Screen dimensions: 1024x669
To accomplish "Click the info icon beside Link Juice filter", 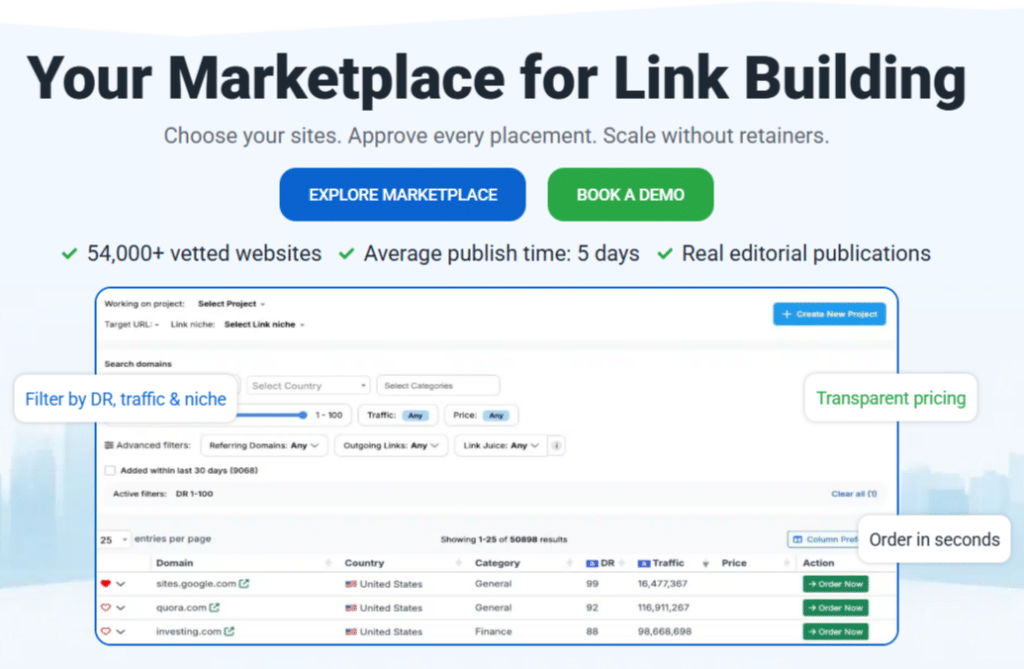I will point(556,445).
